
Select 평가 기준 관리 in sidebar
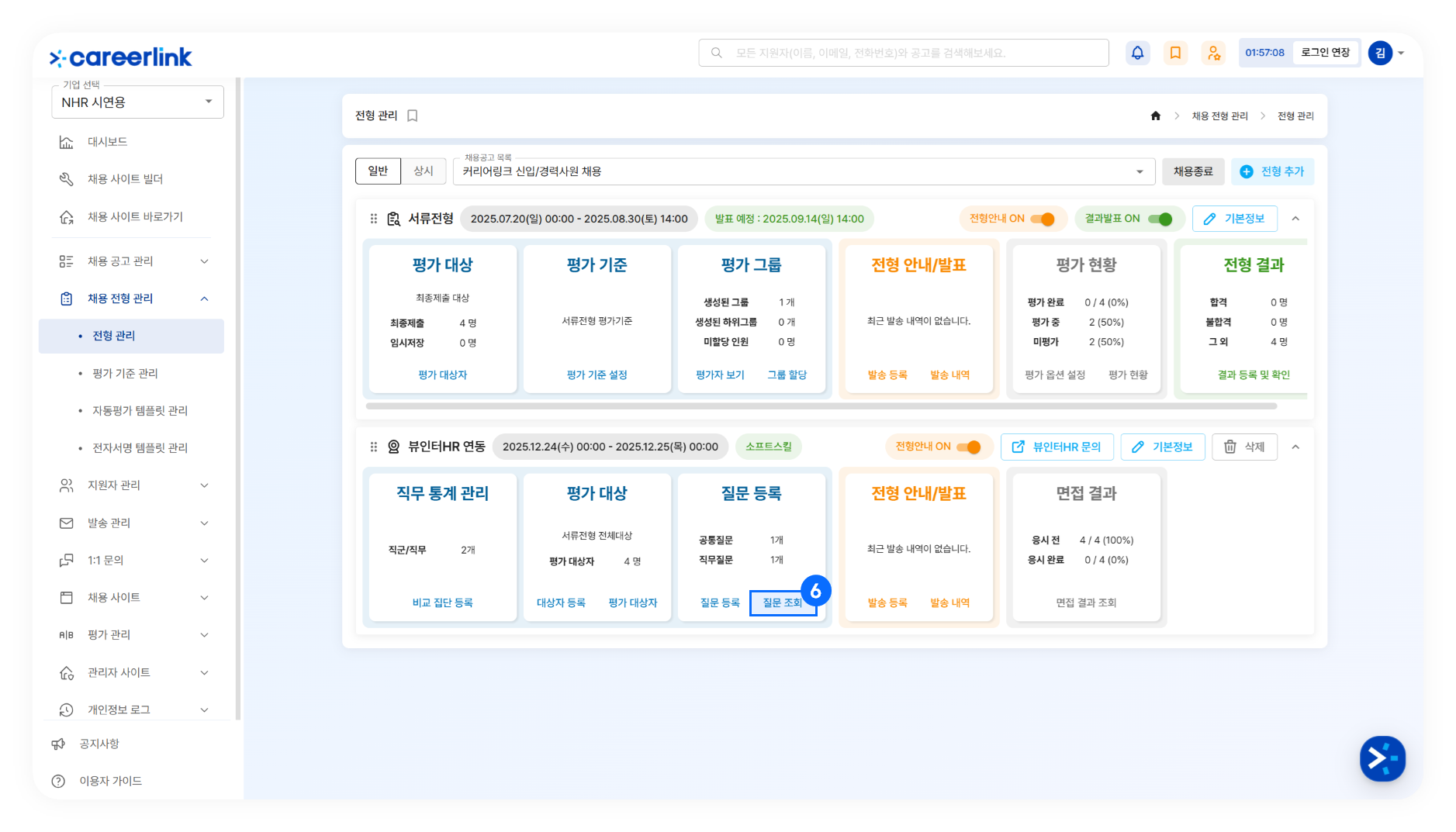125,374
